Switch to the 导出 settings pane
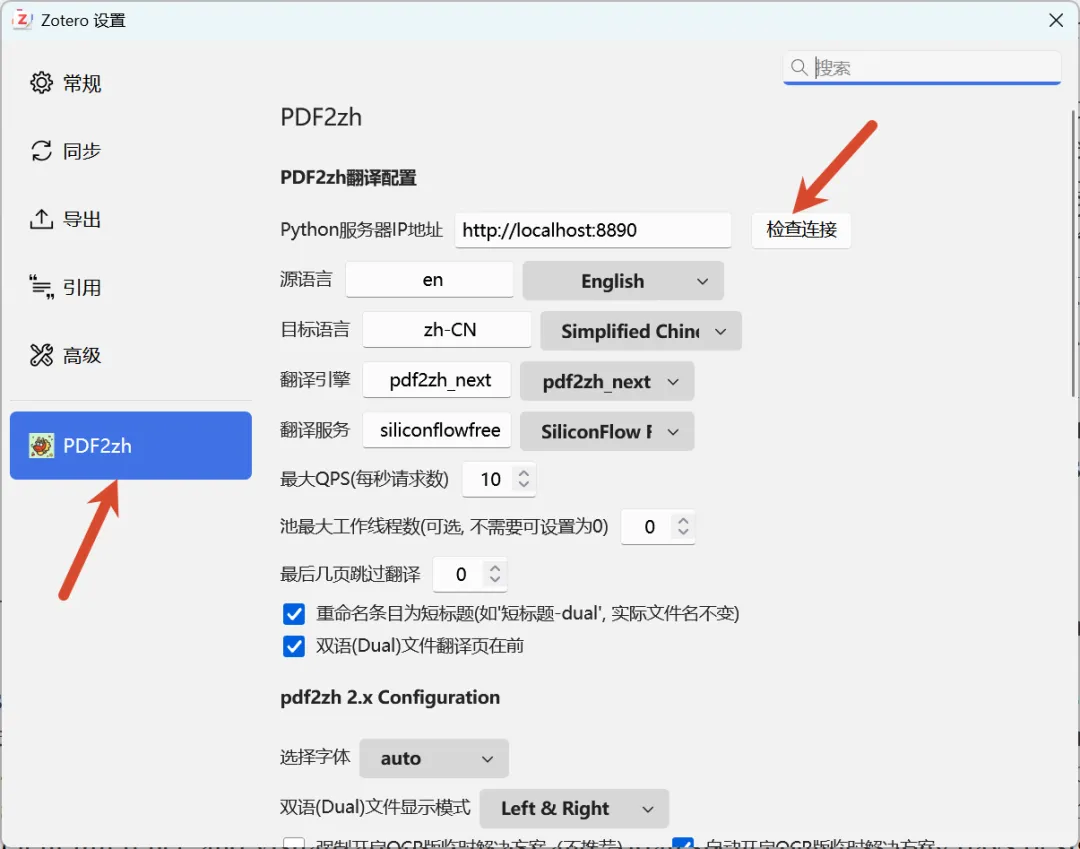1080x849 pixels. coord(131,219)
